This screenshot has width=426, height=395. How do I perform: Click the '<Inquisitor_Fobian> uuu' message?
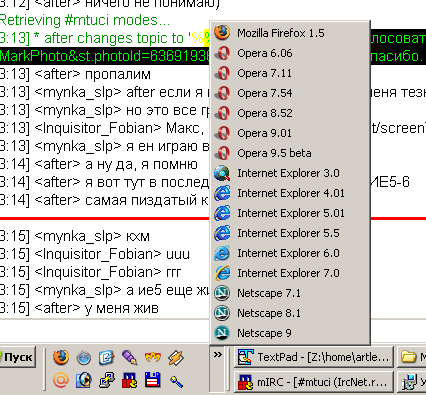[95, 254]
